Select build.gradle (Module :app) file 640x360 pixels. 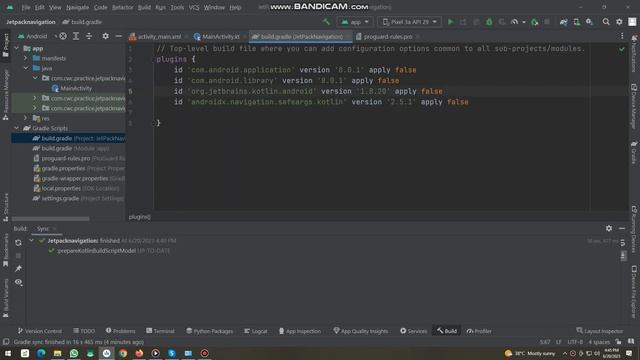tap(71, 149)
